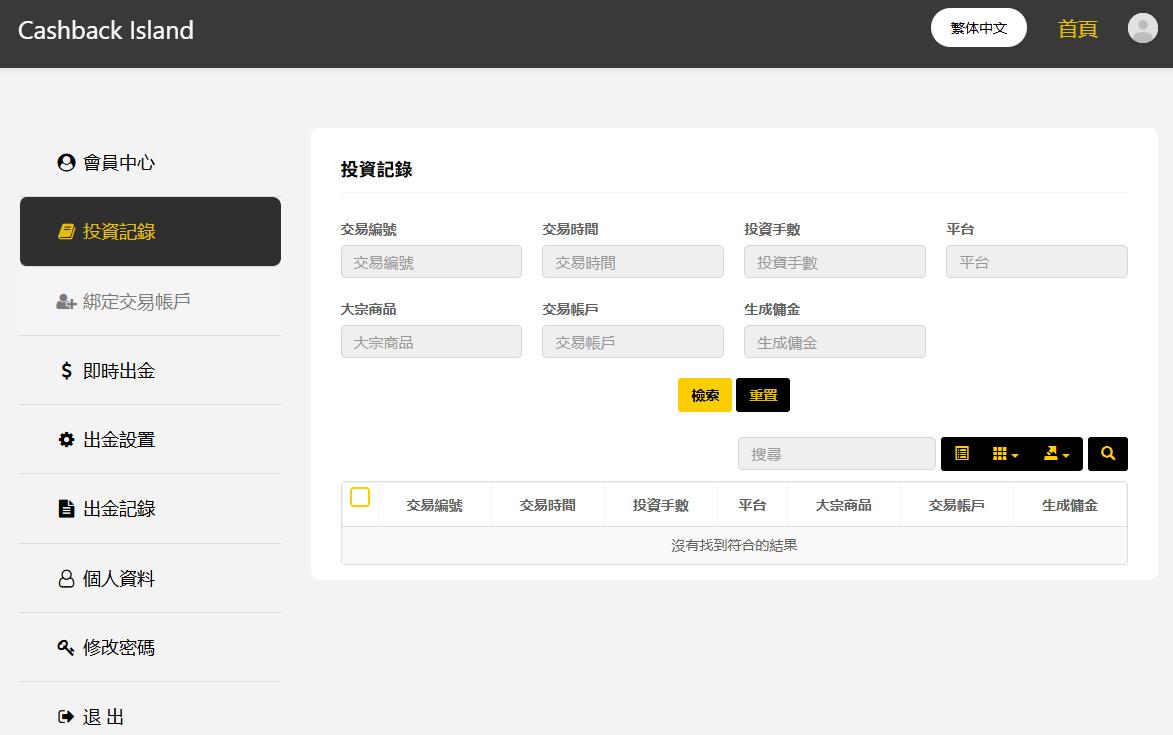This screenshot has height=735, width=1173.
Task: Click the person icon beside 個人資料
Action: 67,579
